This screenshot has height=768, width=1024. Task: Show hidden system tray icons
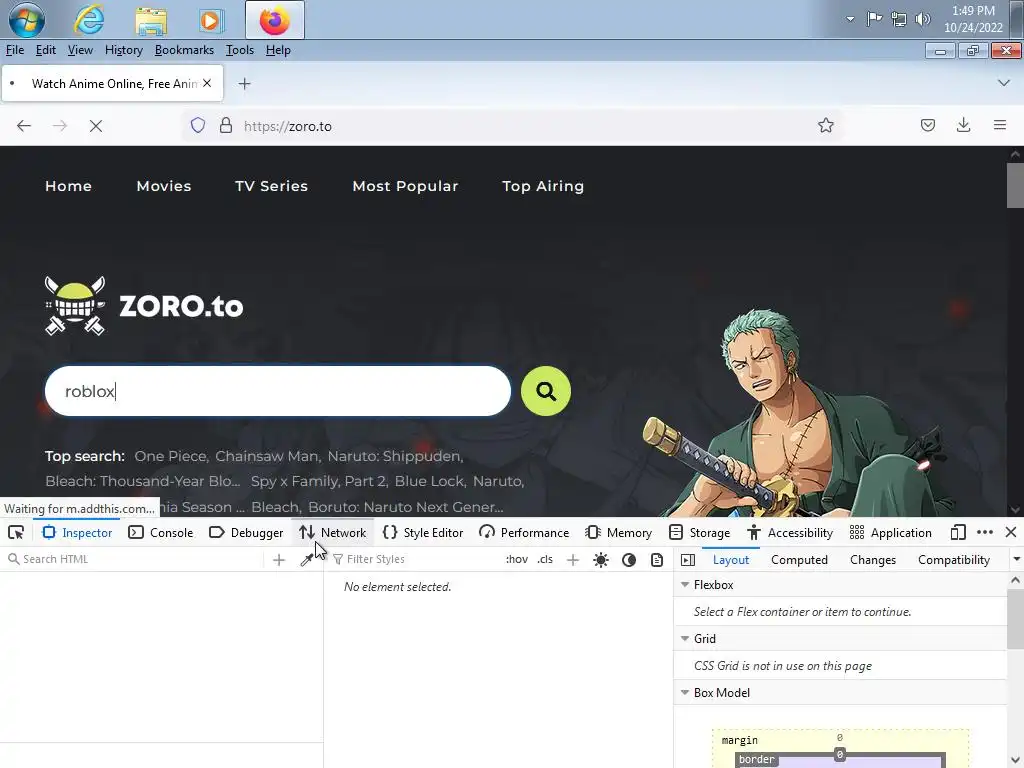click(x=850, y=19)
